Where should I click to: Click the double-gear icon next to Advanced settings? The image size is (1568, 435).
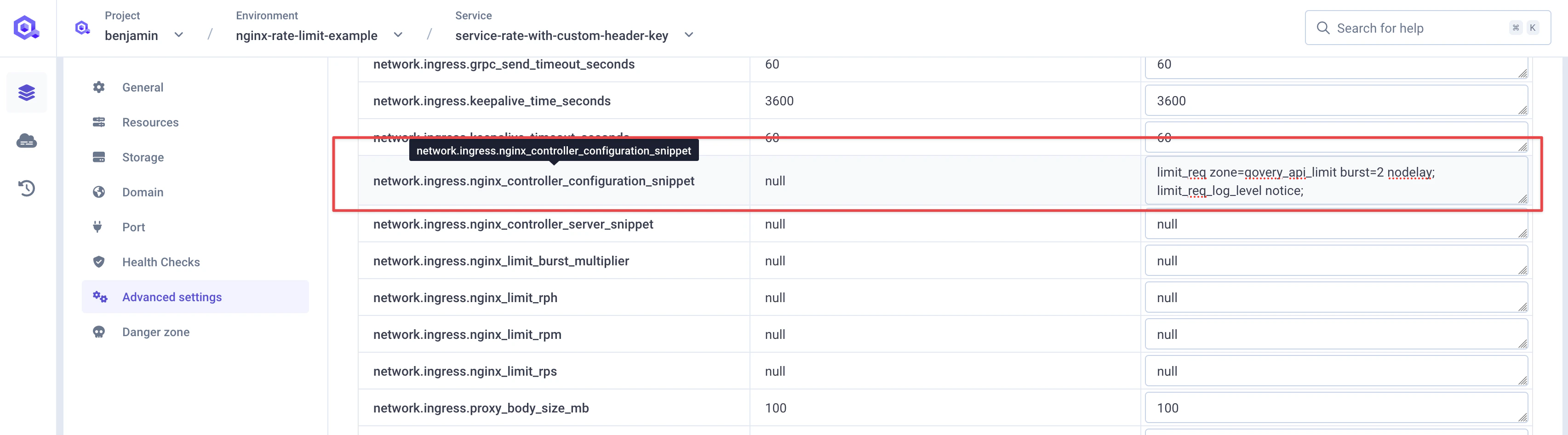99,297
